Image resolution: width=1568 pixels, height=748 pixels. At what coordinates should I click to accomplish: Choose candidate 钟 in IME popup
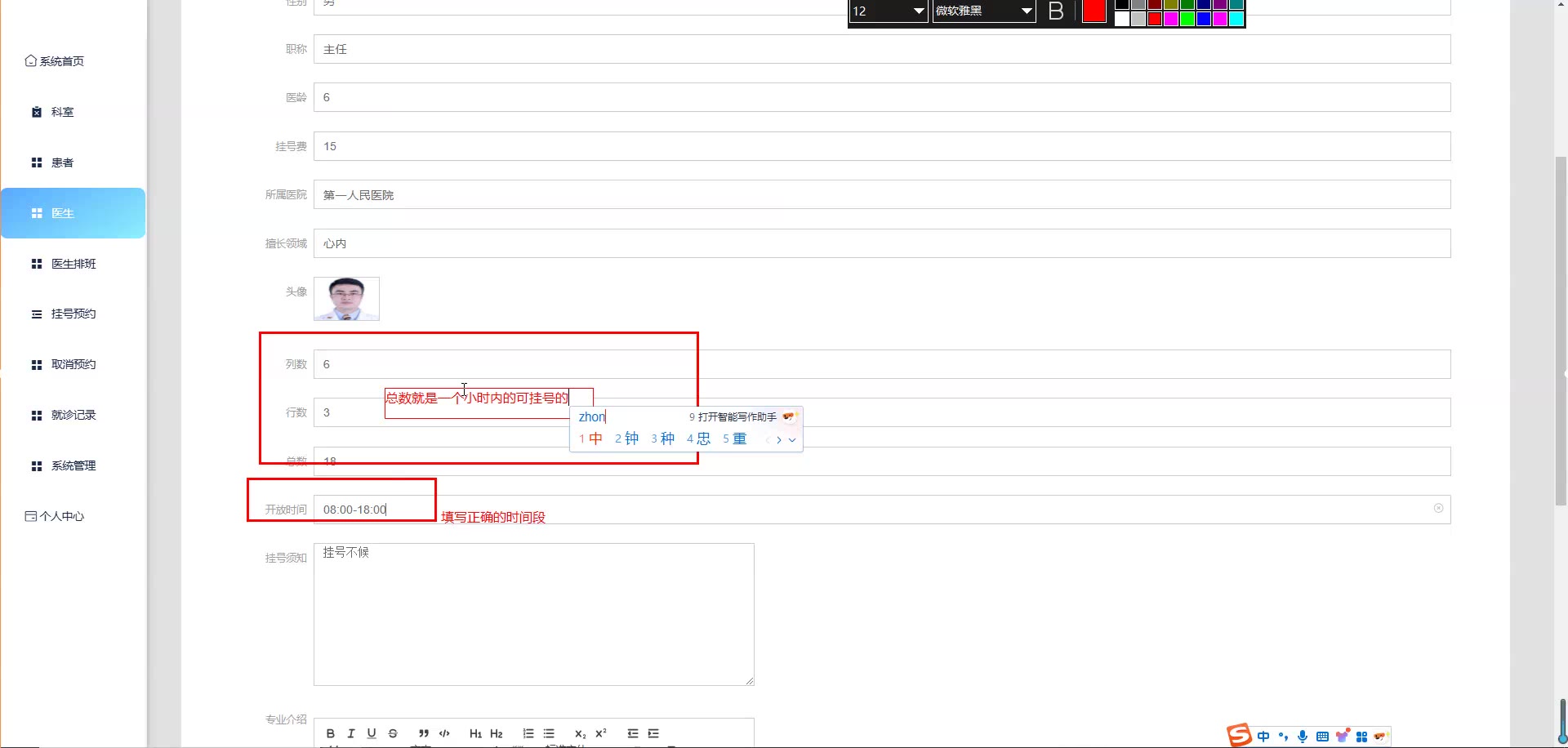pos(626,439)
